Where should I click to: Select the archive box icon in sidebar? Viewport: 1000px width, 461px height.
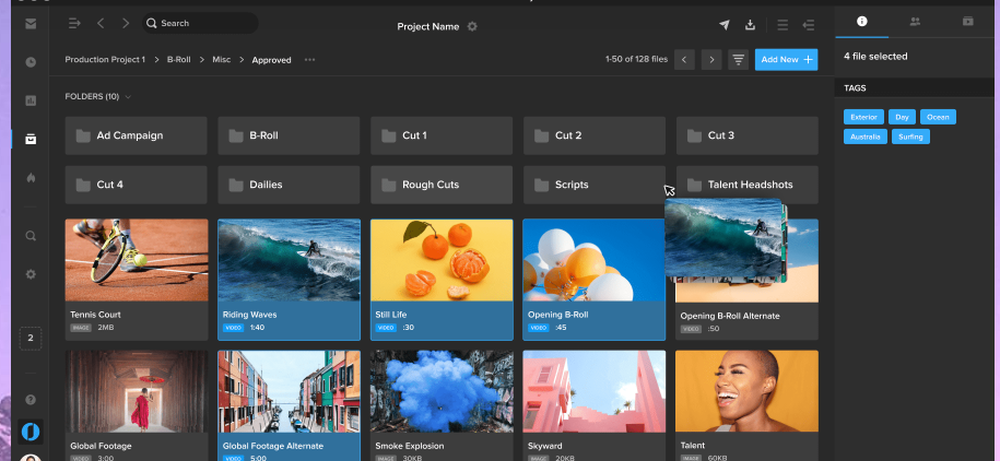(31, 139)
